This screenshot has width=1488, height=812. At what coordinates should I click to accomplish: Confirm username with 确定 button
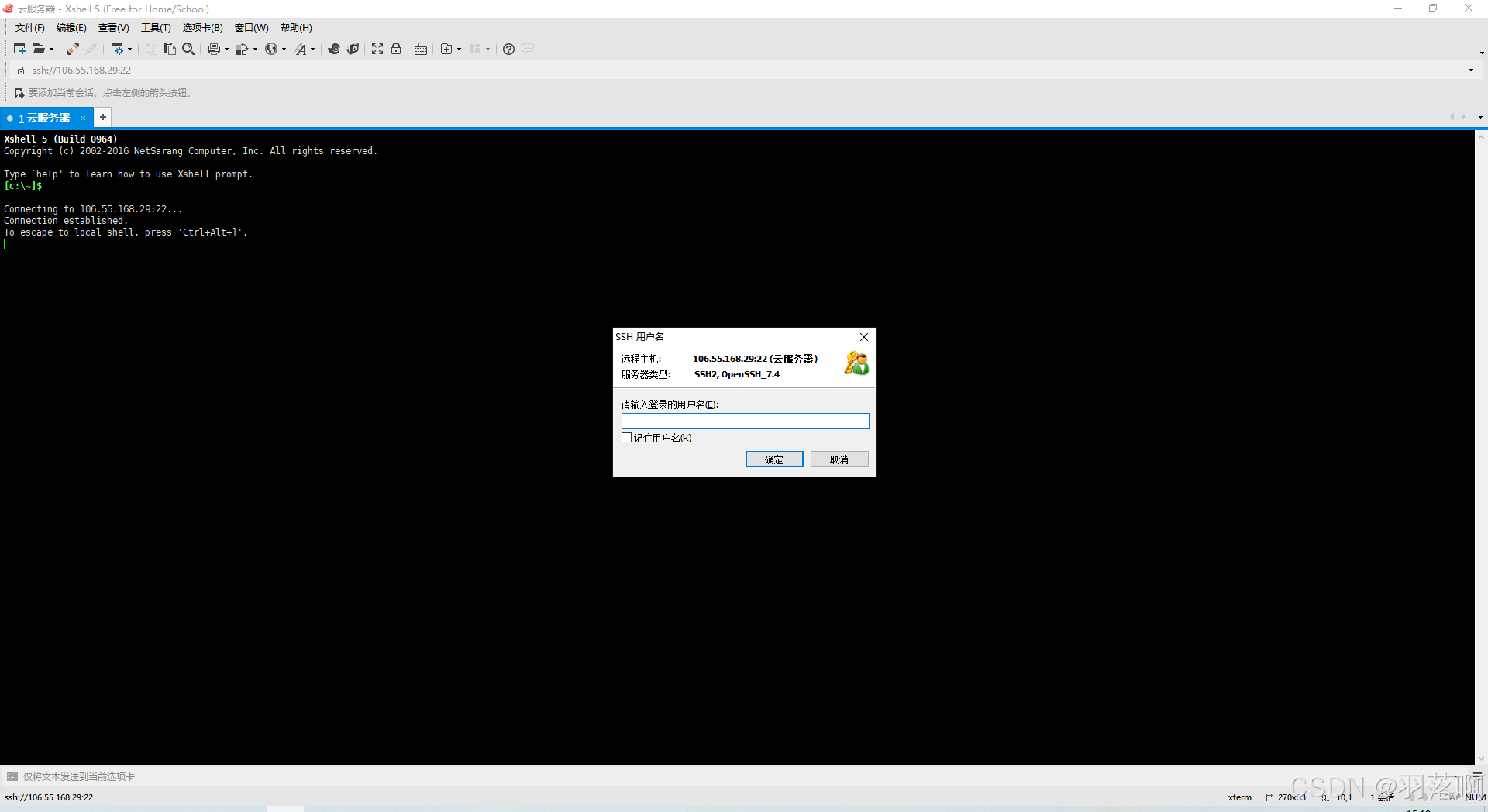(774, 459)
